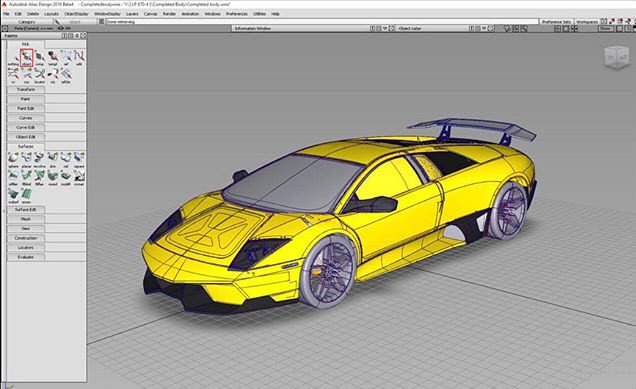This screenshot has width=636, height=389.
Task: Choose the planar surface tool
Action: coord(26,160)
